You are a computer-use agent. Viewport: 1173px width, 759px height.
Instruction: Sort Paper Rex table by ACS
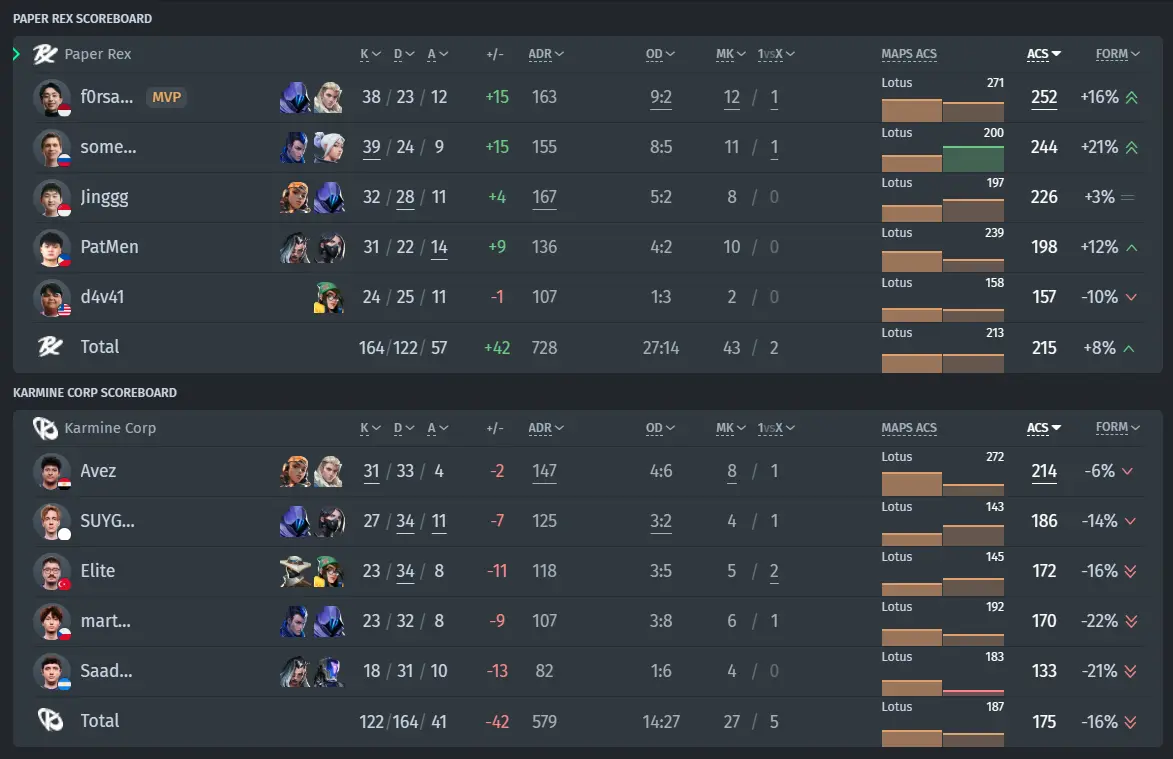(1044, 54)
